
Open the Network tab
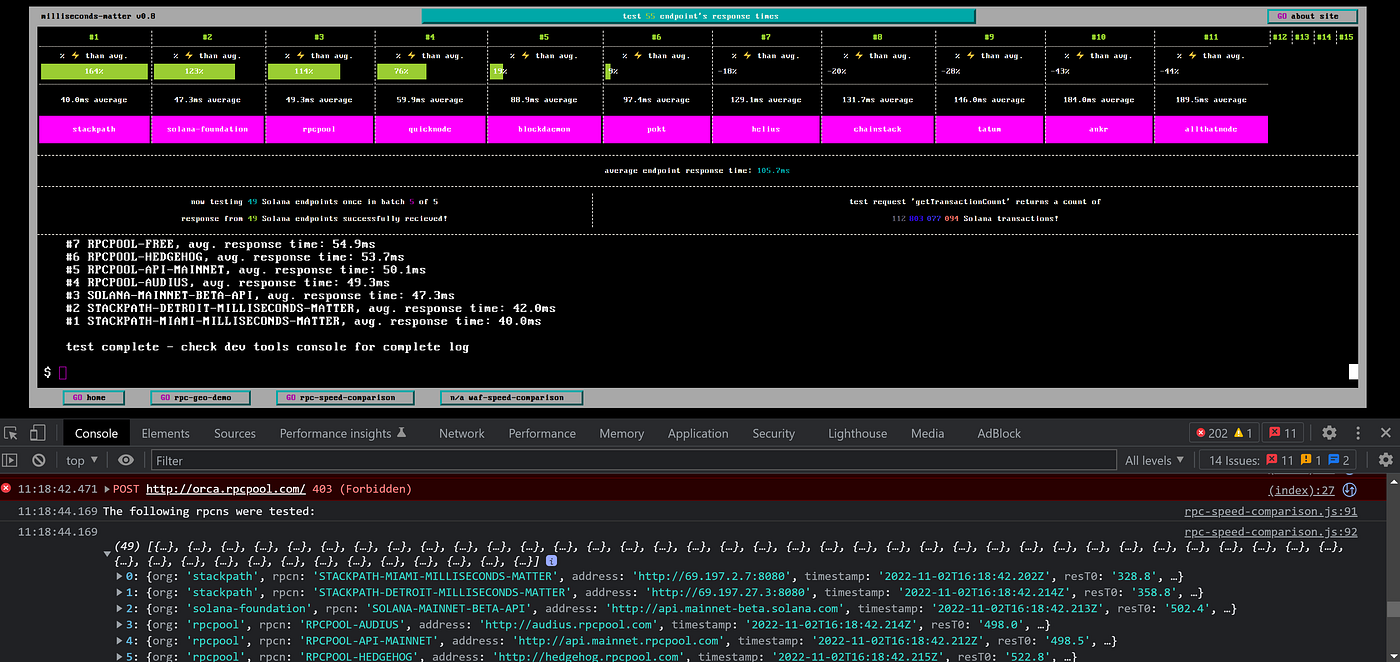pos(461,433)
